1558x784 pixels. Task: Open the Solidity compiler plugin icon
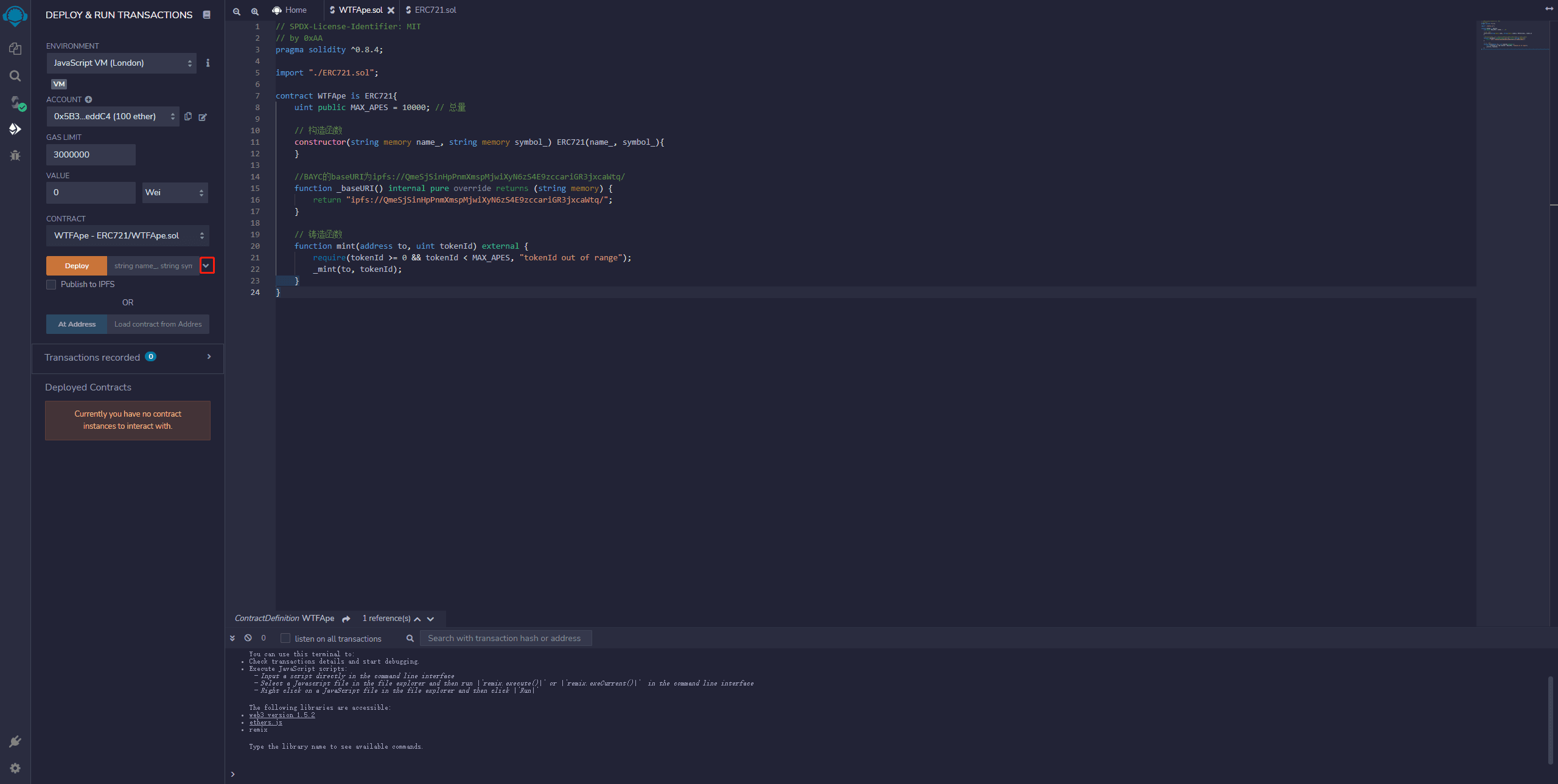[16, 102]
